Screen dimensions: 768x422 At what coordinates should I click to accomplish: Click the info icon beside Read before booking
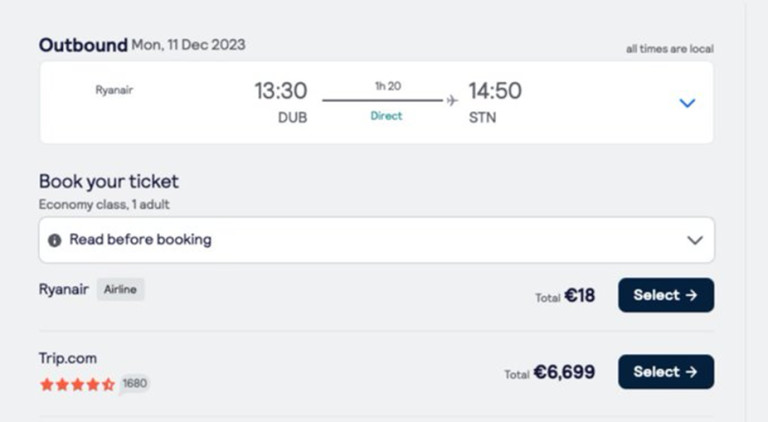click(55, 240)
